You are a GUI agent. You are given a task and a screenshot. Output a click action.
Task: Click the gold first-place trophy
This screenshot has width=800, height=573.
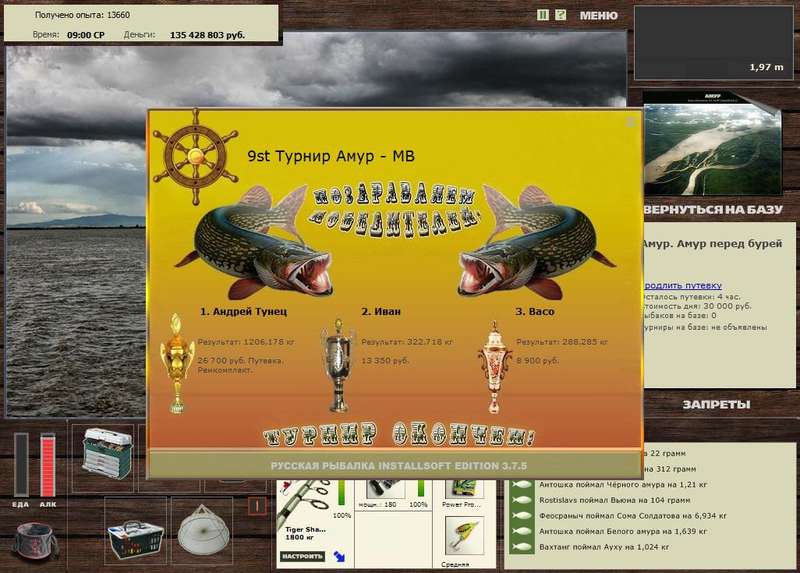177,363
